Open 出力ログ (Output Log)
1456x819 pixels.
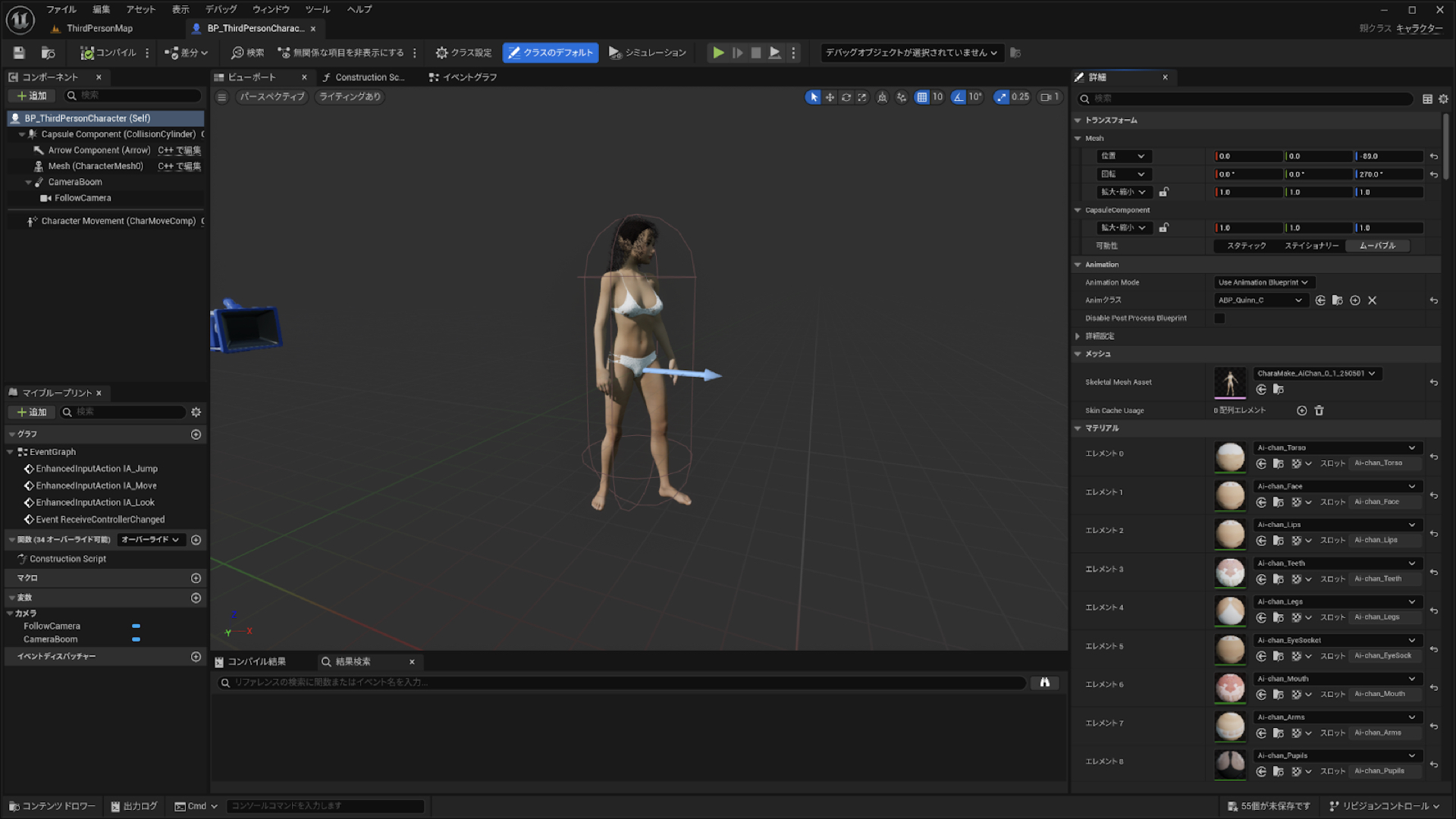click(134, 806)
